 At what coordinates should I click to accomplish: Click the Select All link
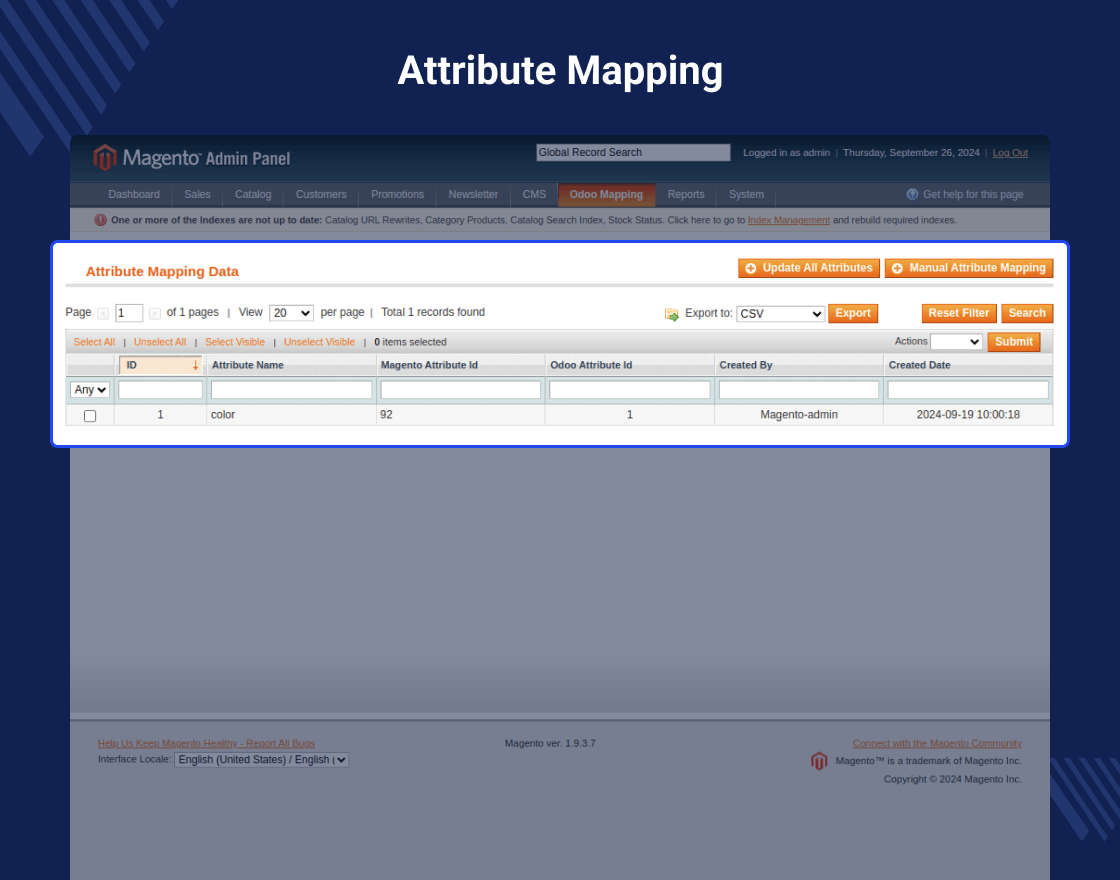point(94,342)
